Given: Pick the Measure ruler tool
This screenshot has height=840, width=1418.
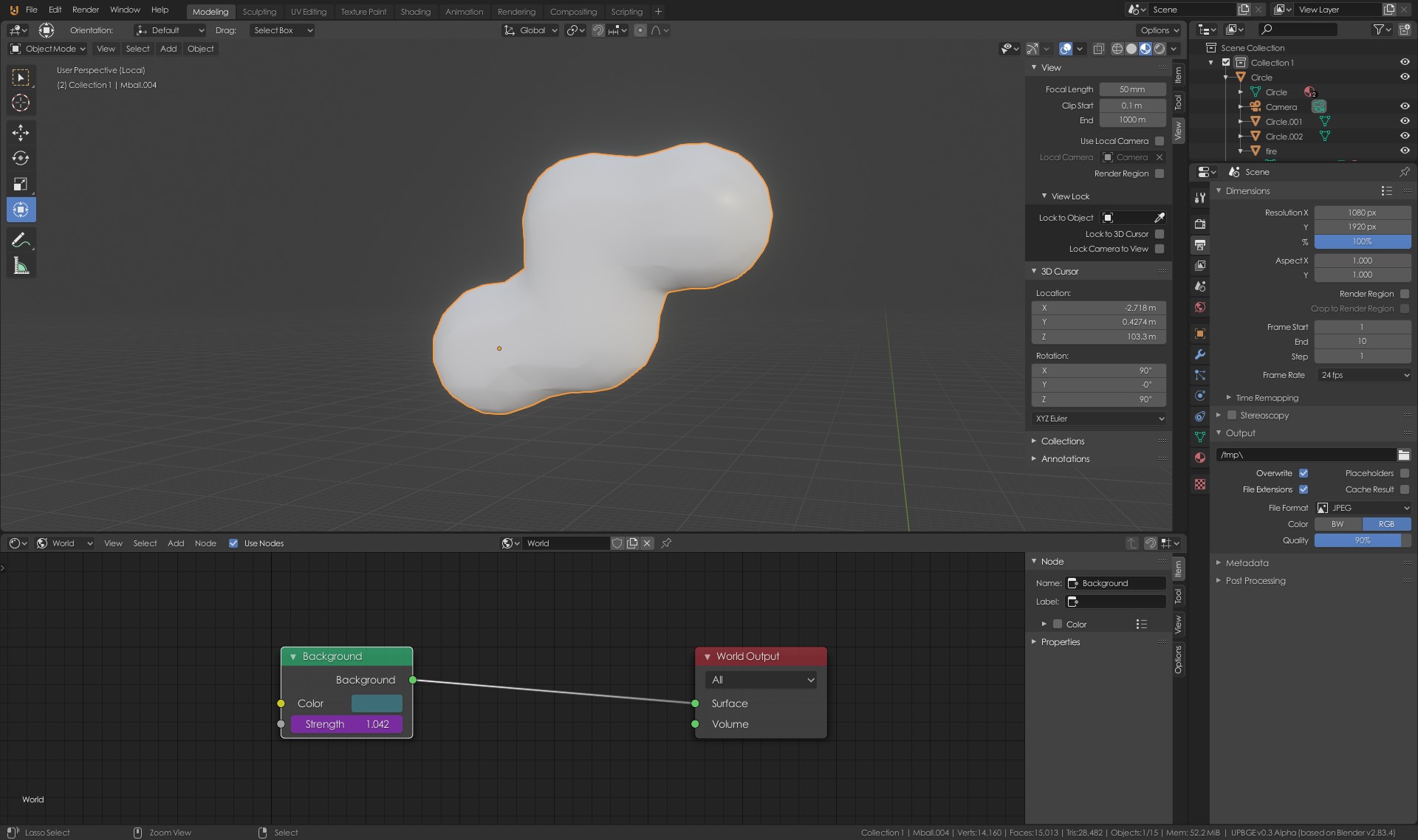Looking at the screenshot, I should (21, 266).
